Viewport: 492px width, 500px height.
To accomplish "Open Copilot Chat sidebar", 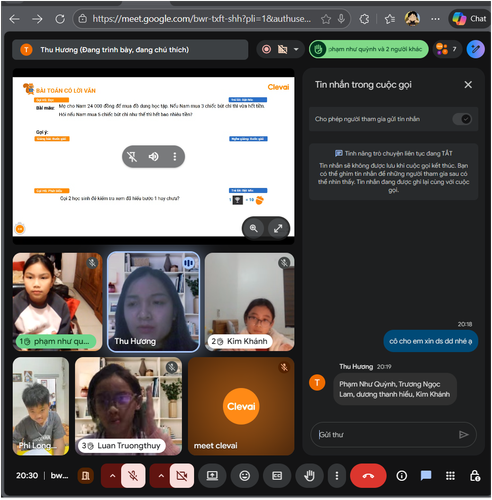I will 470,19.
